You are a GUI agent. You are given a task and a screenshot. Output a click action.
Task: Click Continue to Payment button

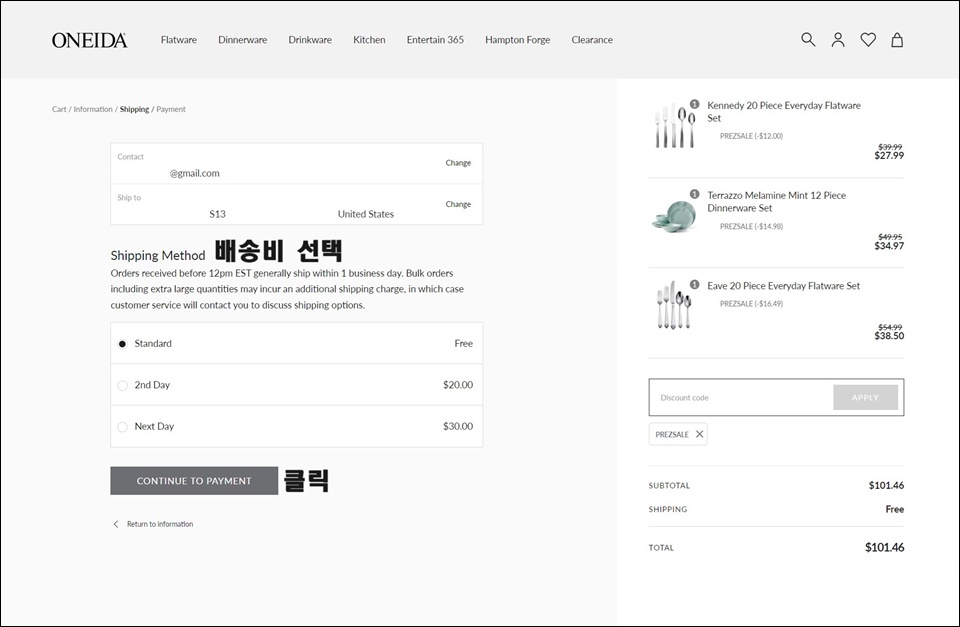[x=194, y=481]
